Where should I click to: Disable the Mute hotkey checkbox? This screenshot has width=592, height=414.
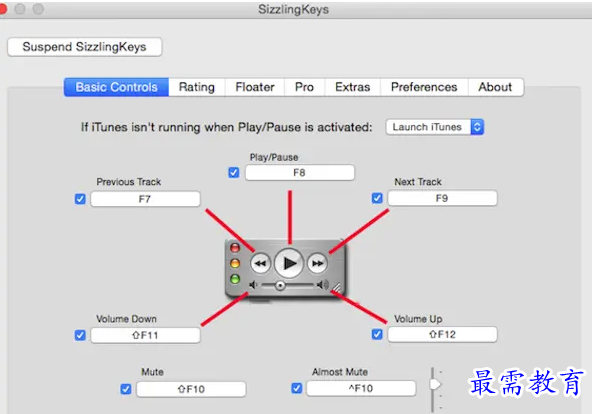(126, 389)
